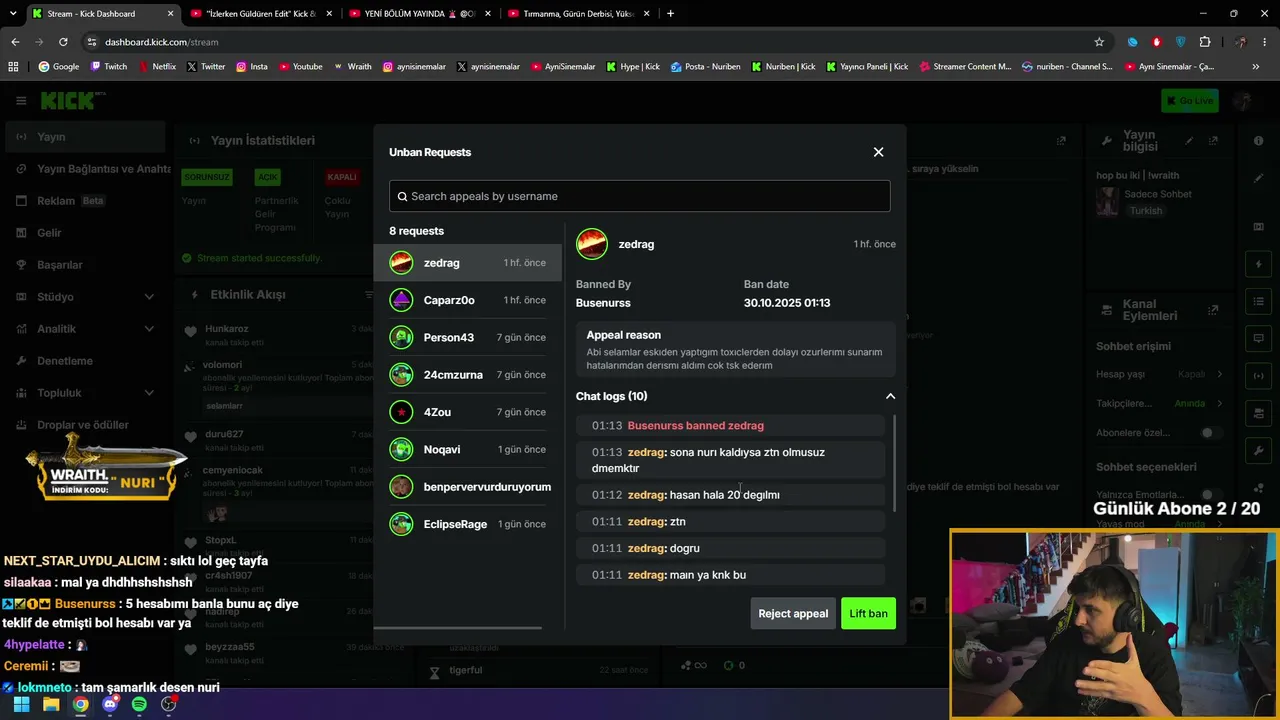Open Takipçilere setting options

1160,404
